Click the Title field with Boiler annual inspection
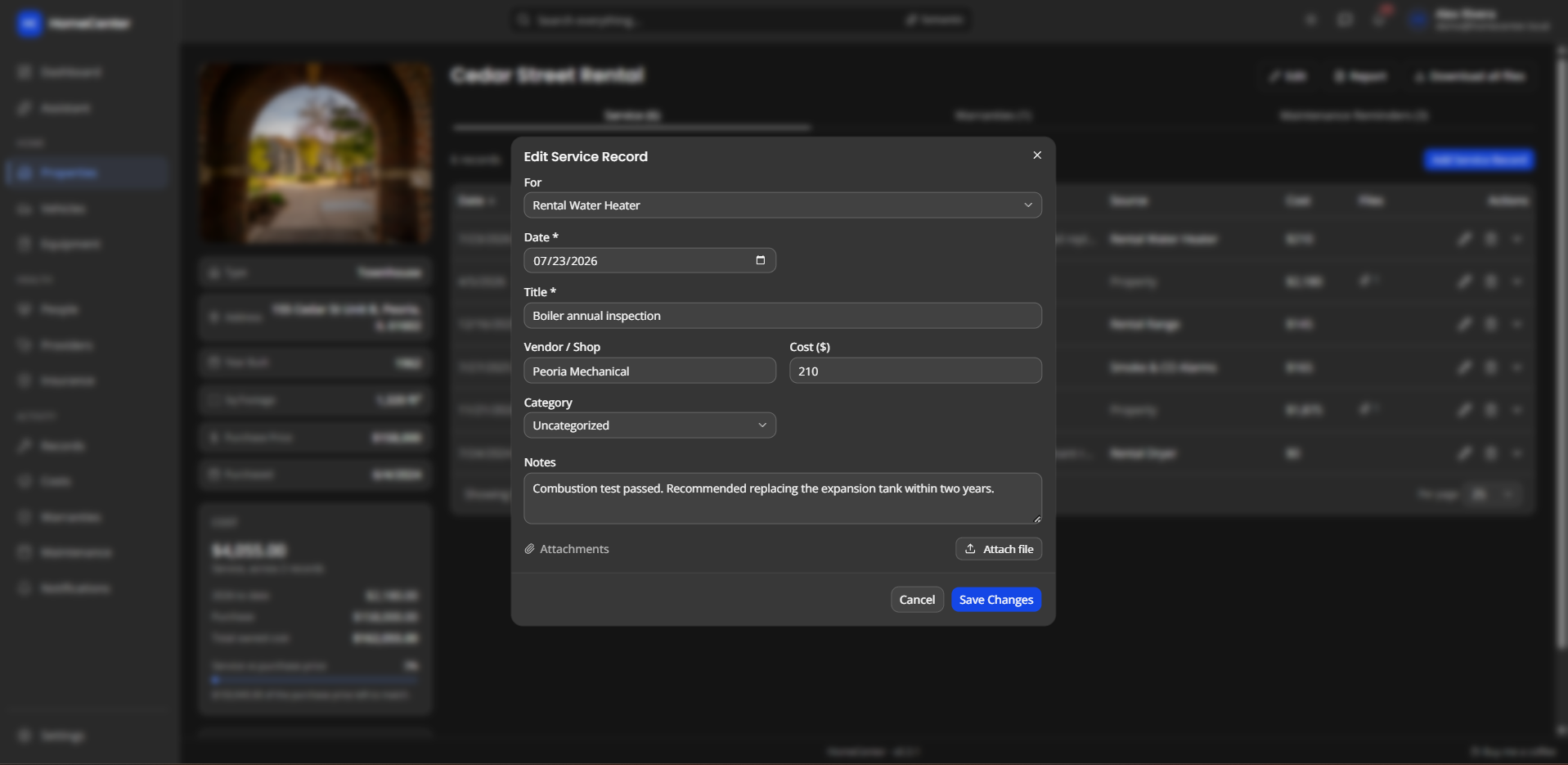Image resolution: width=1568 pixels, height=765 pixels. point(782,316)
